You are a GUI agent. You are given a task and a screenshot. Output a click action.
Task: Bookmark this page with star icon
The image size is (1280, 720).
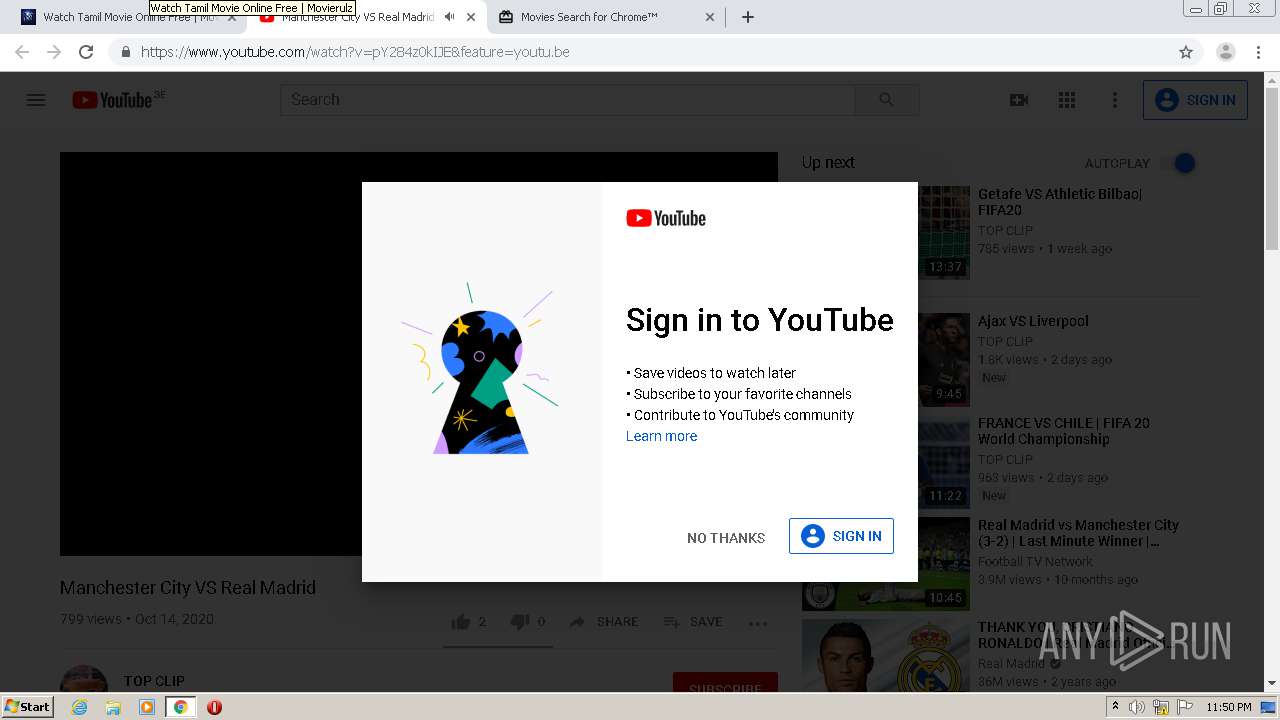(1186, 52)
